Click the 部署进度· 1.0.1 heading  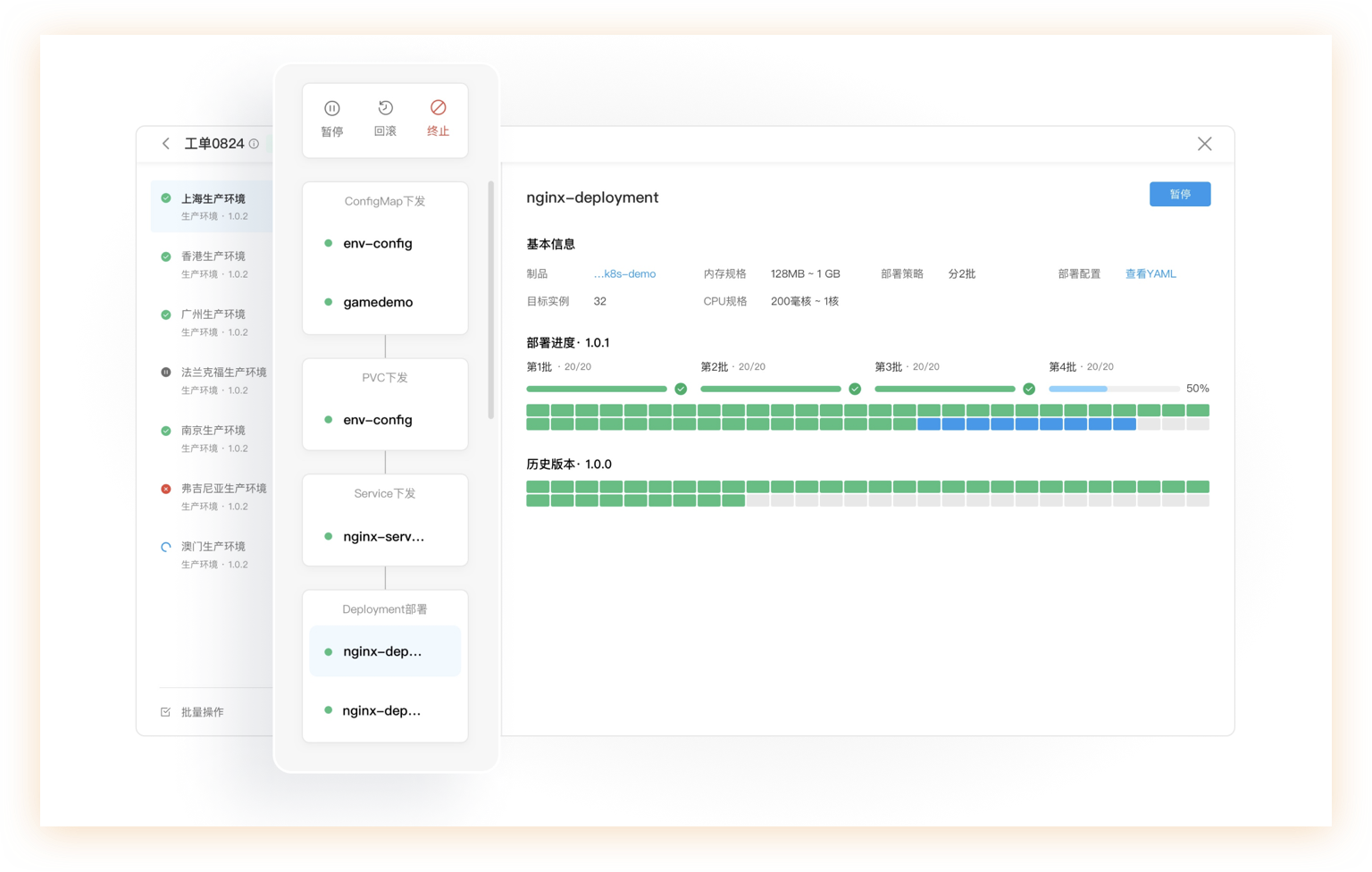(x=568, y=343)
